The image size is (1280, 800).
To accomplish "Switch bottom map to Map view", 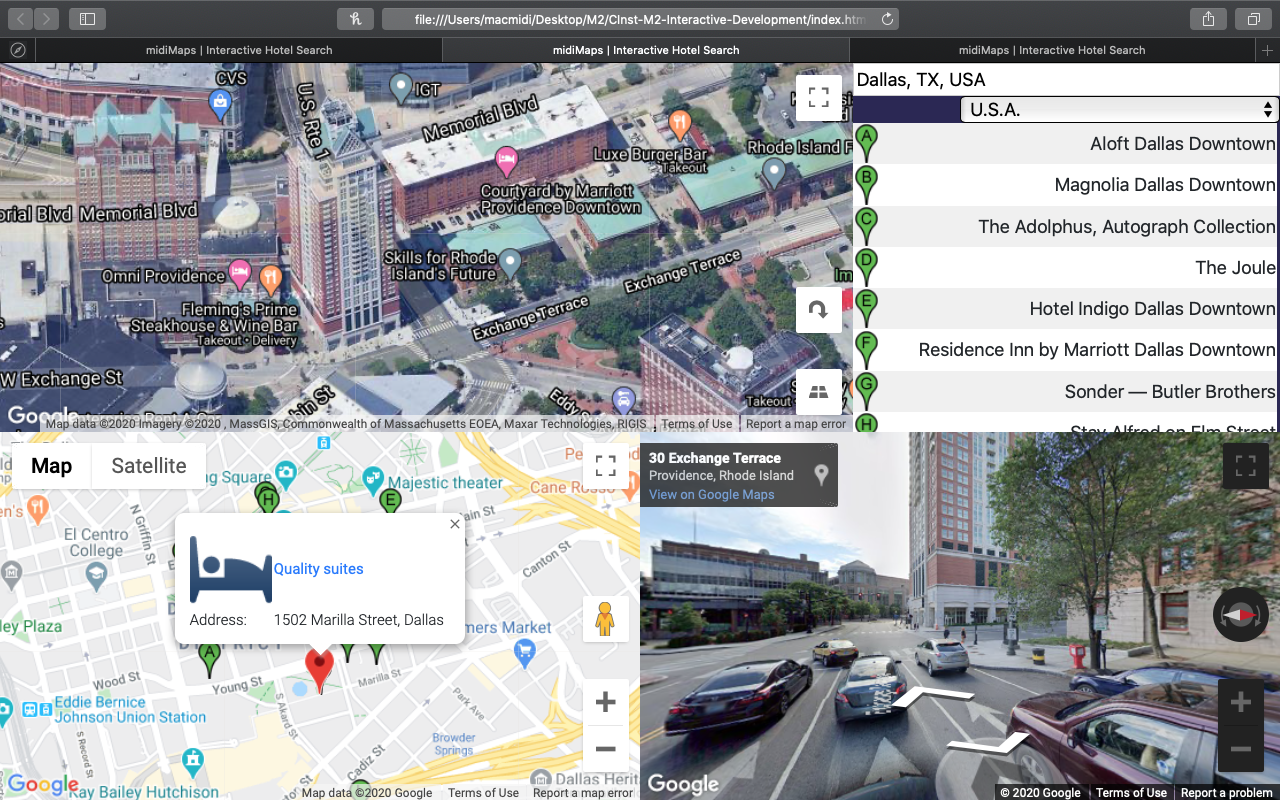I will [52, 466].
